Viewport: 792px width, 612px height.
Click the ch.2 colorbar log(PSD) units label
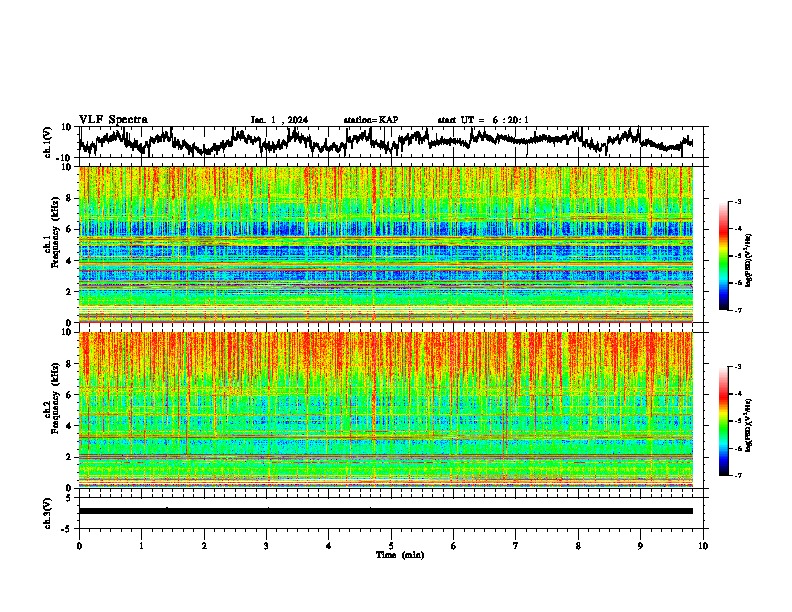pos(749,425)
